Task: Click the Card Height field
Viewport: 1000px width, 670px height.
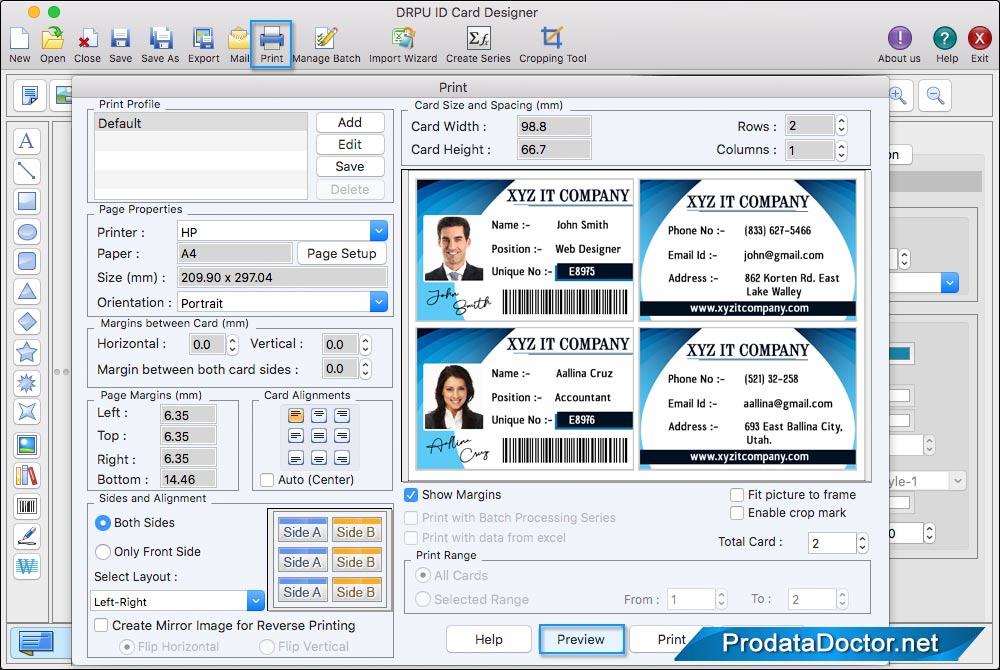Action: coord(554,149)
